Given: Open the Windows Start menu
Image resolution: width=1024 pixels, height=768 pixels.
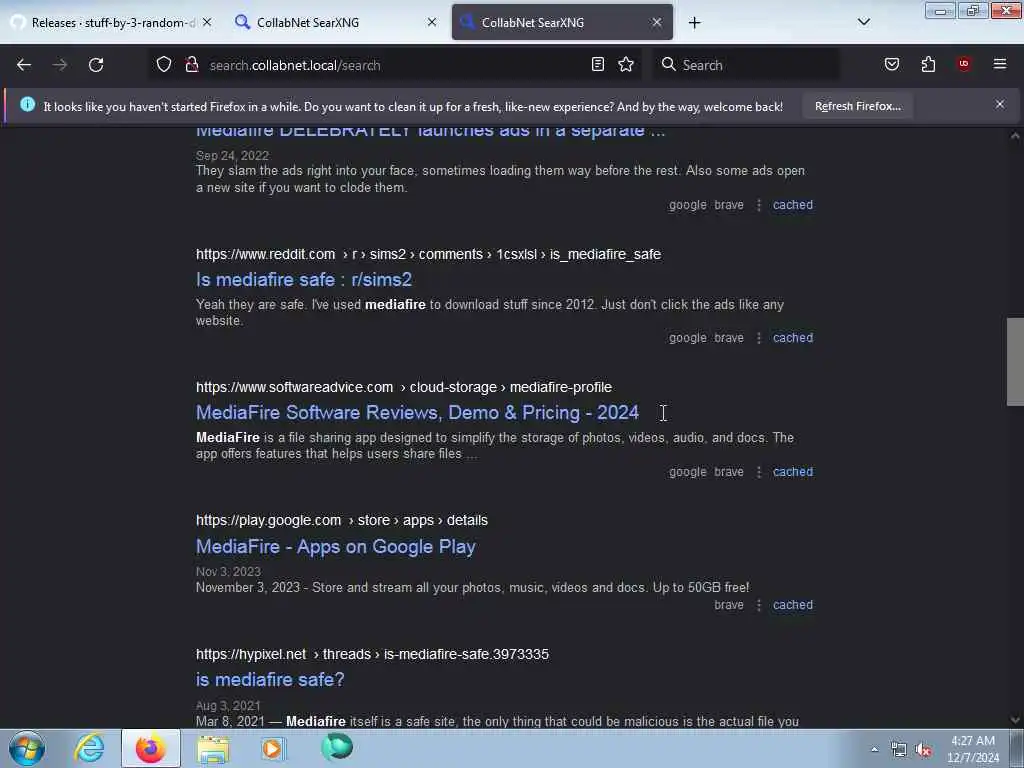Looking at the screenshot, I should 27,748.
